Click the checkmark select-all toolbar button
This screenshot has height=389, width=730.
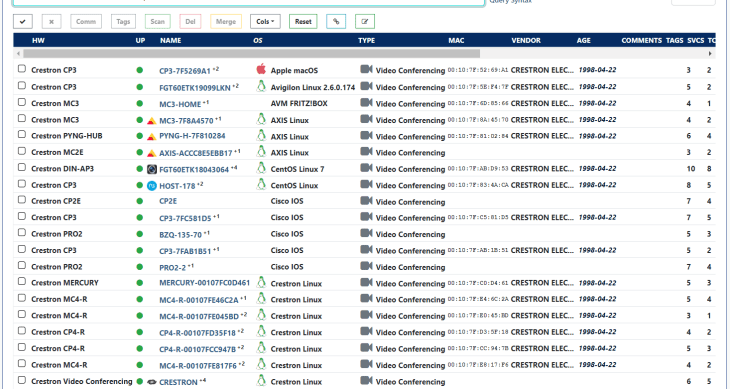[23, 21]
